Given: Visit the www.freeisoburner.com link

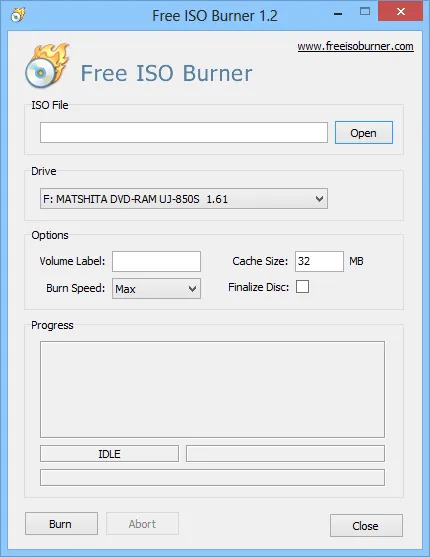Looking at the screenshot, I should point(355,47).
